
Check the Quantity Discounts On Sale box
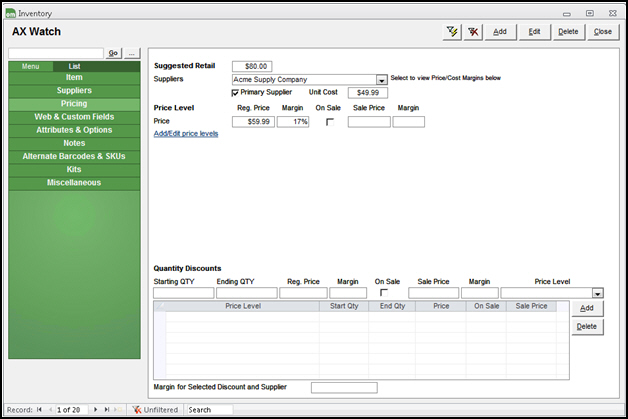tap(384, 292)
